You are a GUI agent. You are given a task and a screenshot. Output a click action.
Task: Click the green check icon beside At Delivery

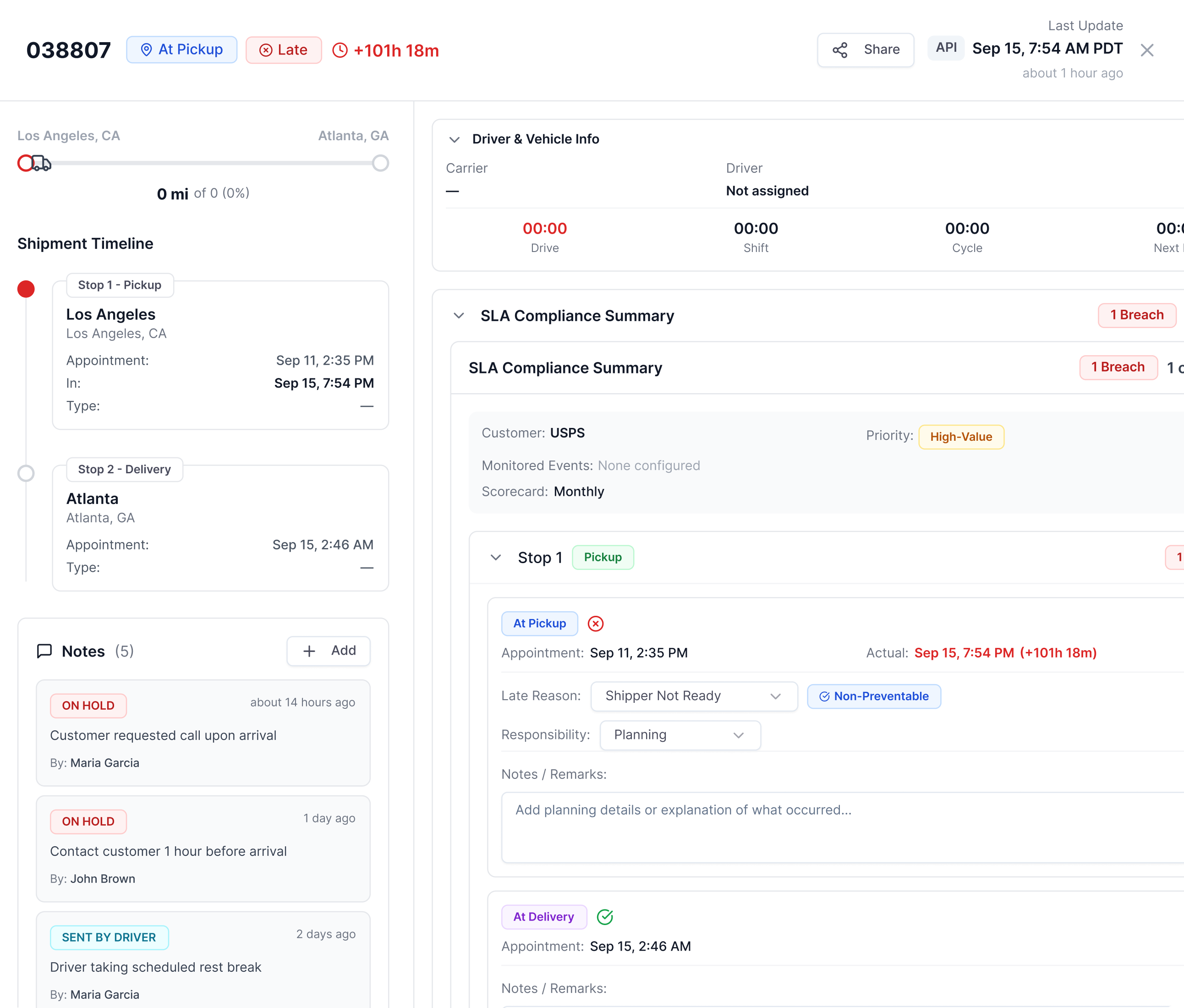click(x=604, y=916)
